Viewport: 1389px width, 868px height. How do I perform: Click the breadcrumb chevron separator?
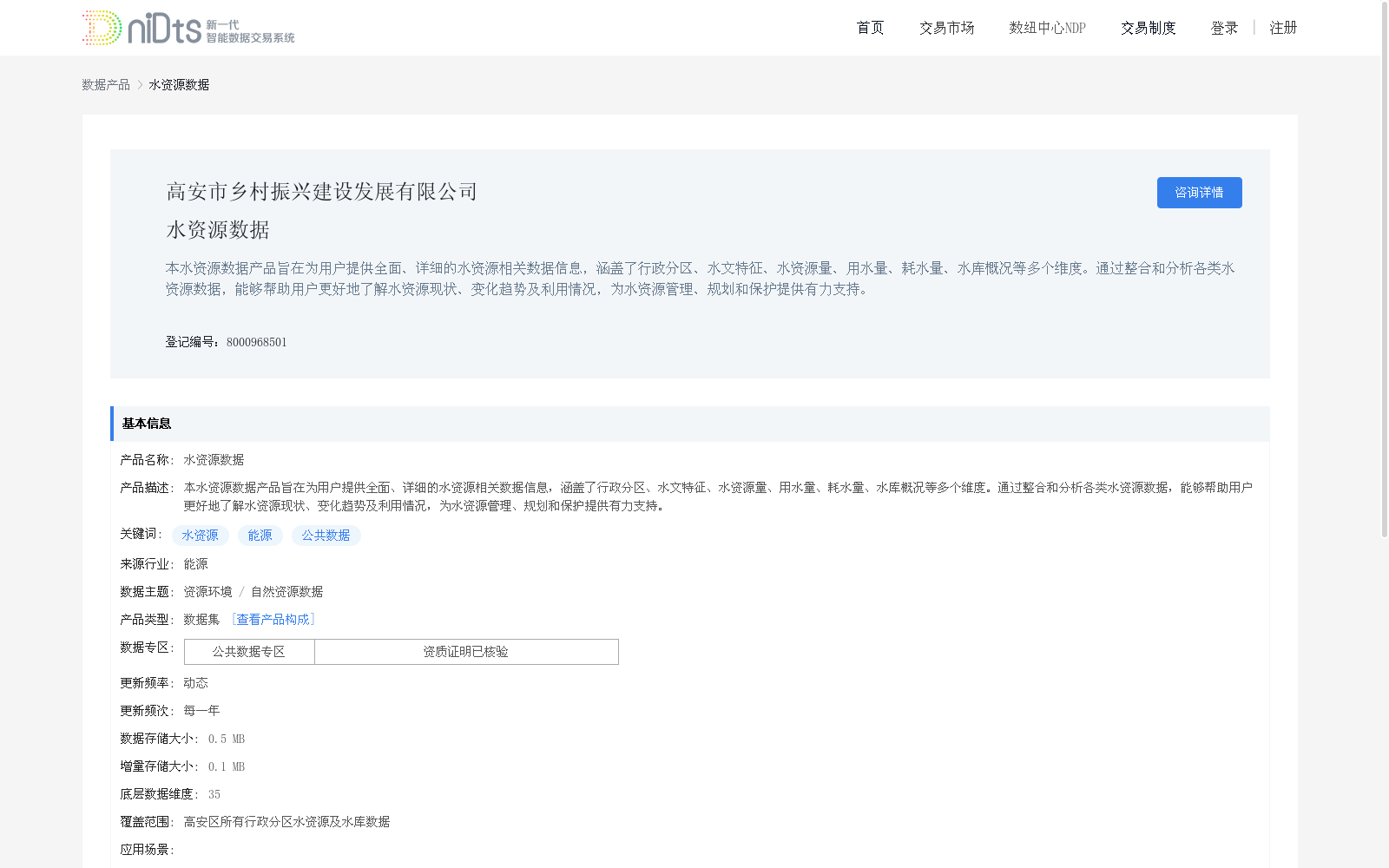click(140, 84)
